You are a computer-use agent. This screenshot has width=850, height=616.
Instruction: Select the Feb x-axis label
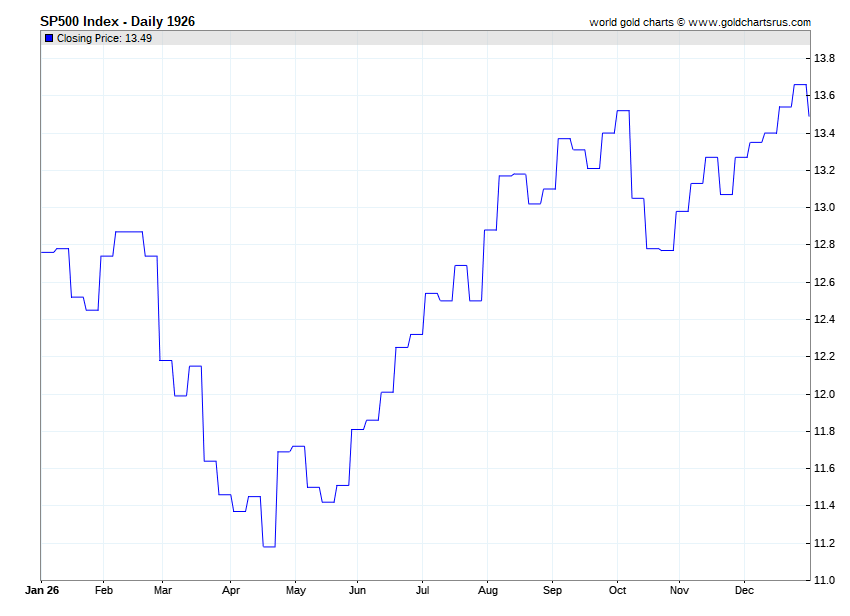104,591
